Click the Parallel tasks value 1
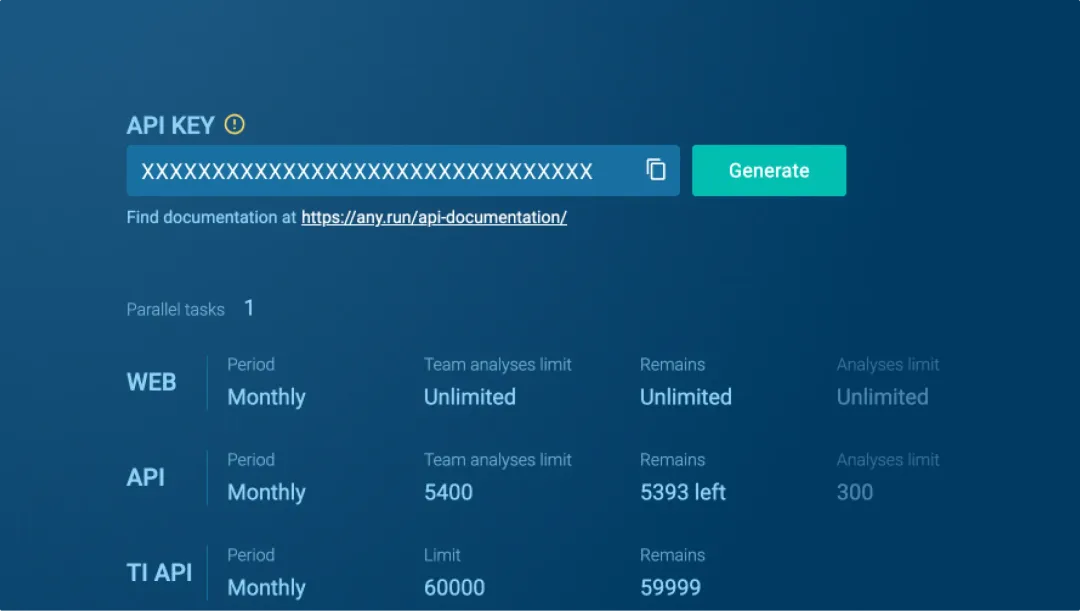Image resolution: width=1080 pixels, height=611 pixels. point(249,308)
